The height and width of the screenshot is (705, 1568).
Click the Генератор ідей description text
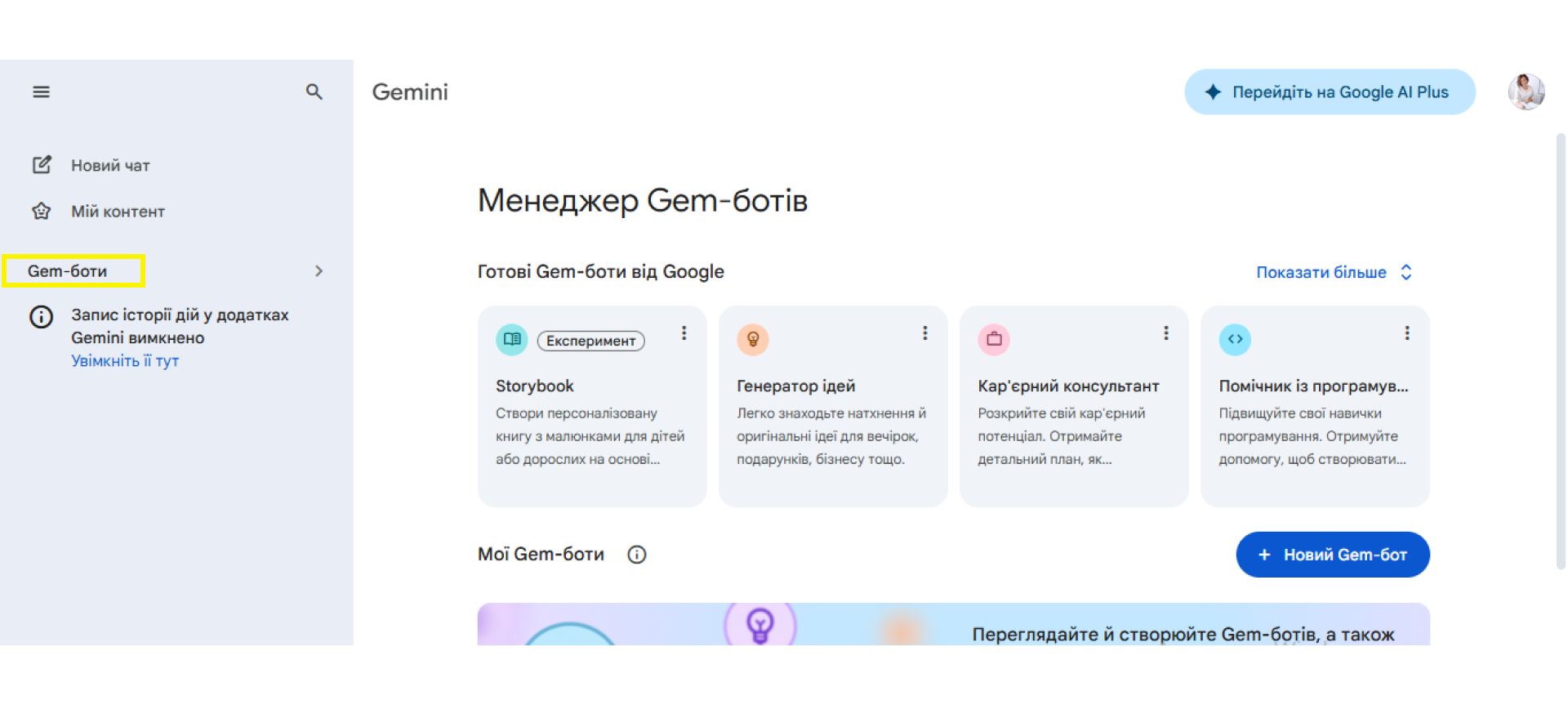831,436
